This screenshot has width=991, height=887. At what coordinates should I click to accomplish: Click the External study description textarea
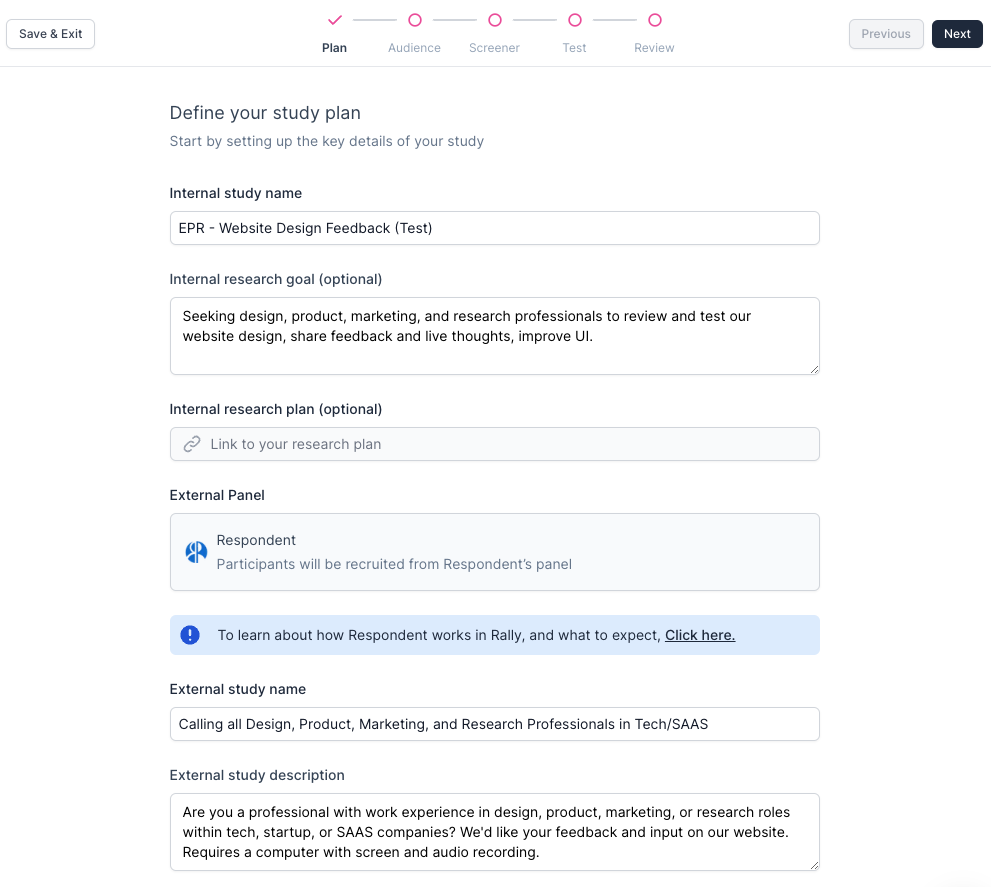click(494, 832)
